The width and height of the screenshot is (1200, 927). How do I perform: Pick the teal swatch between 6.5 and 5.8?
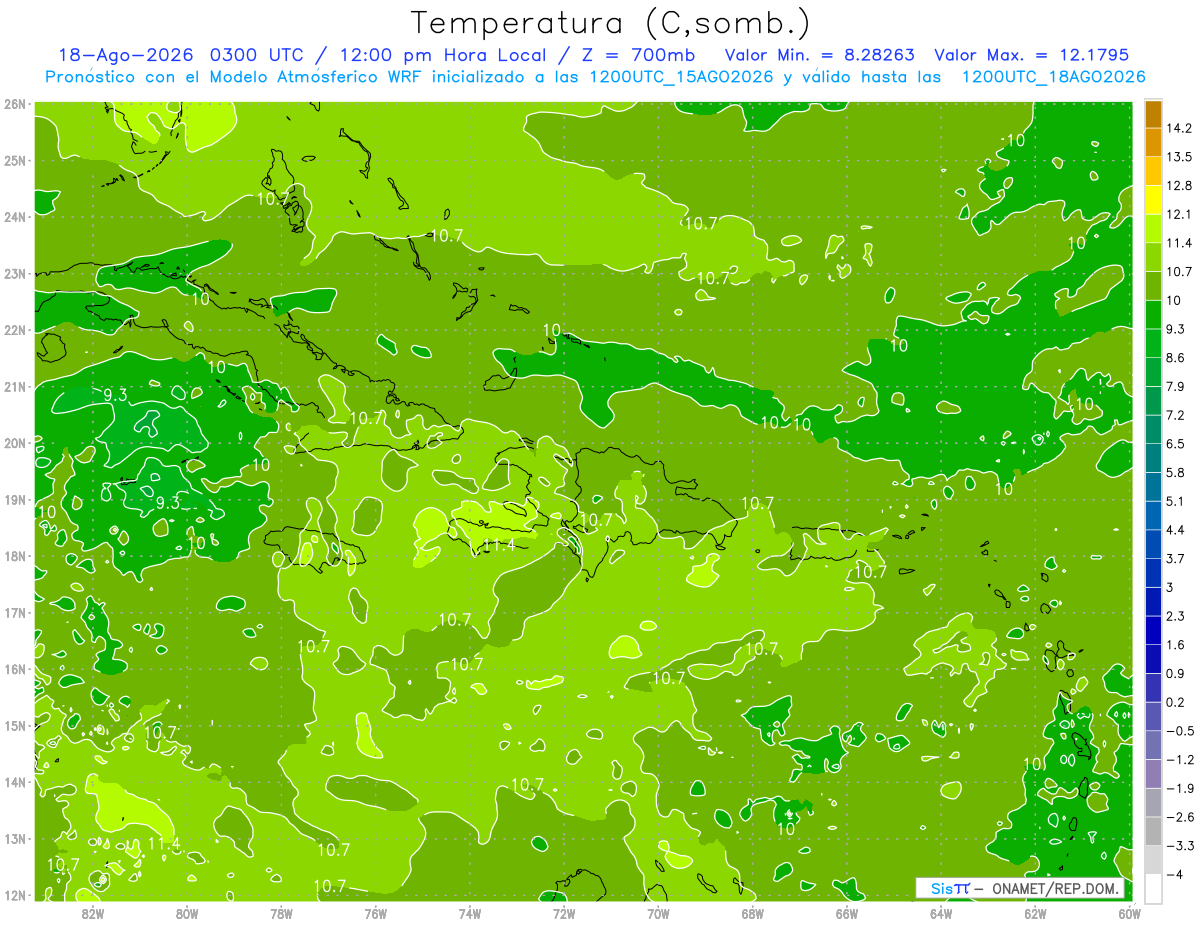[x=1153, y=458]
